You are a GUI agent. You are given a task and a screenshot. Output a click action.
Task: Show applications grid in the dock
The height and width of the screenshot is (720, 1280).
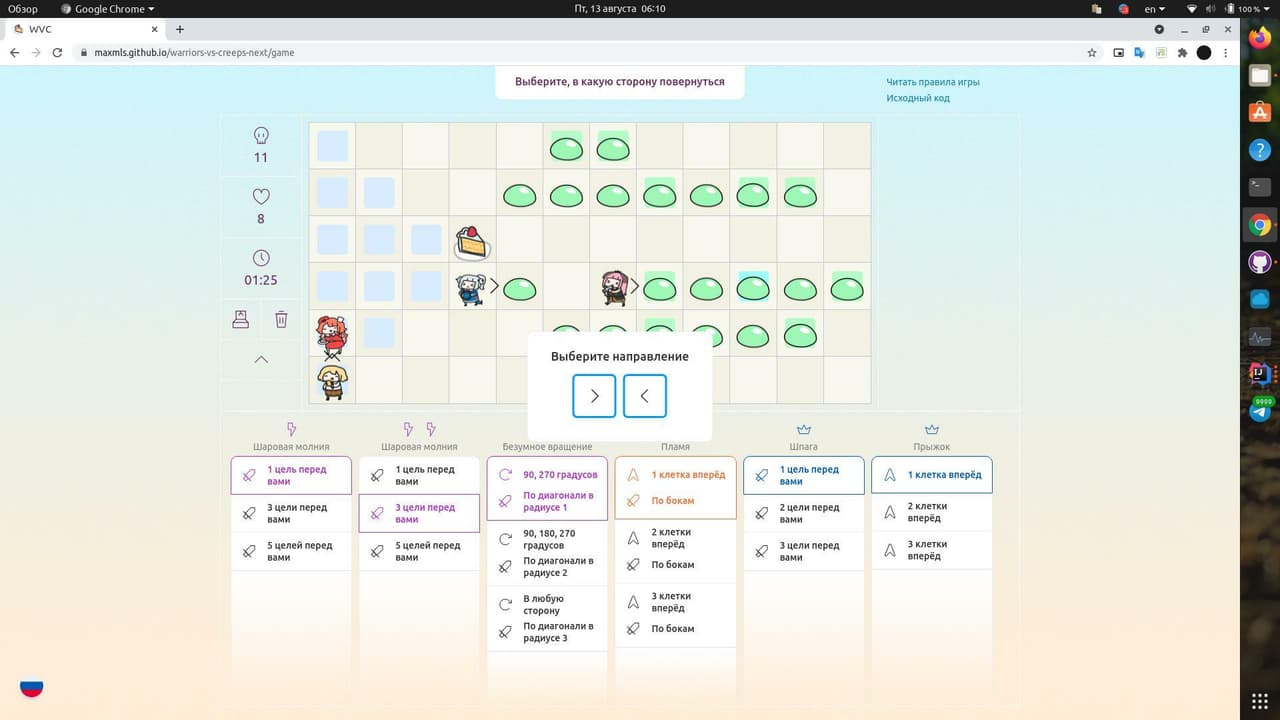coord(1260,700)
